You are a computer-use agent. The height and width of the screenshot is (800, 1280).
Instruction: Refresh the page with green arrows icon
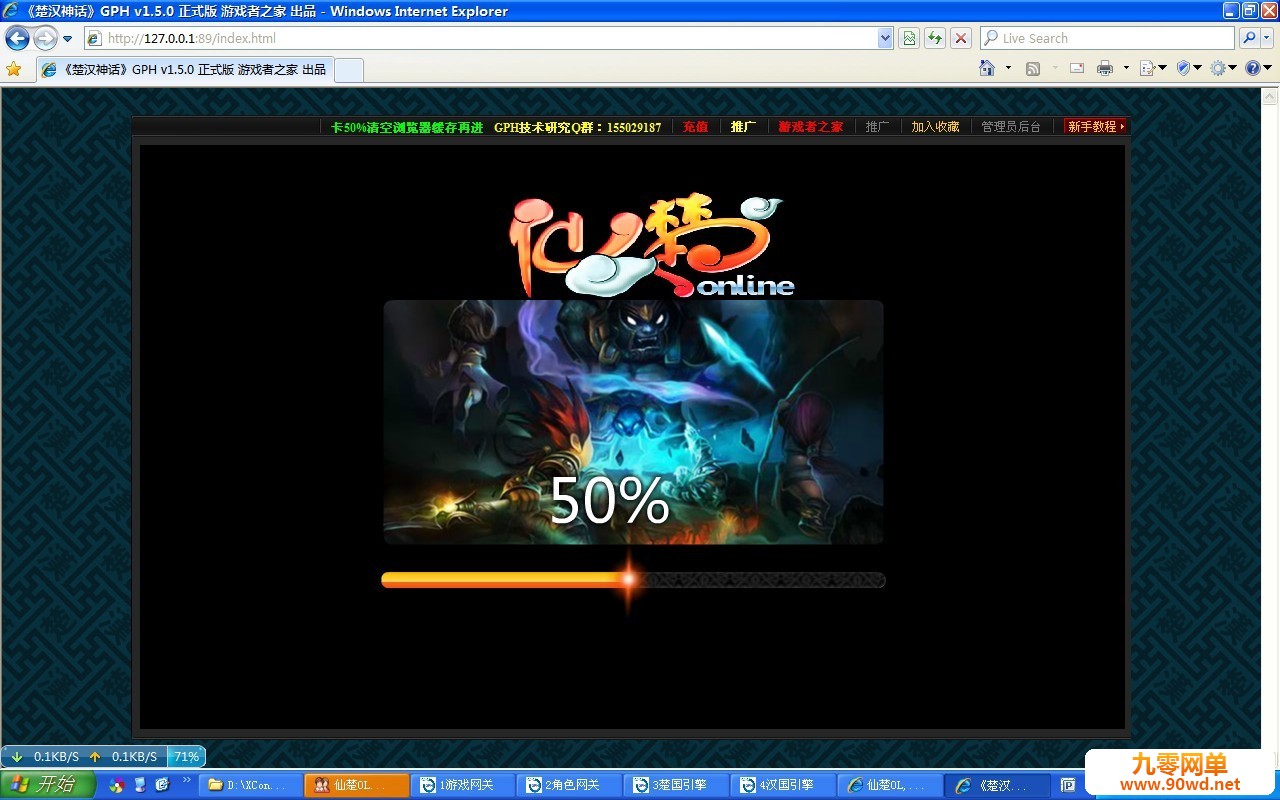[935, 38]
